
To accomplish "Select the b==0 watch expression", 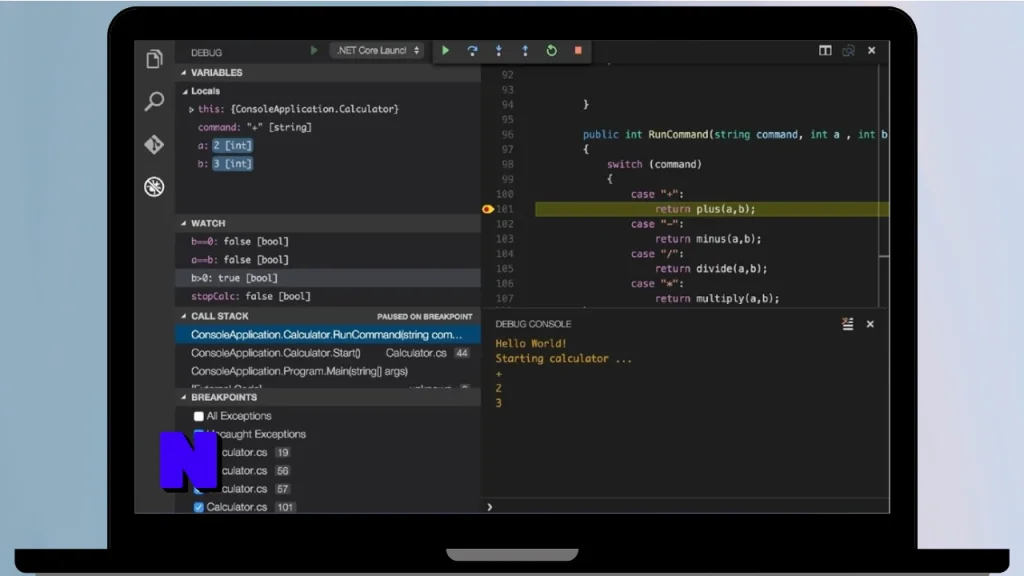I will click(x=328, y=242).
